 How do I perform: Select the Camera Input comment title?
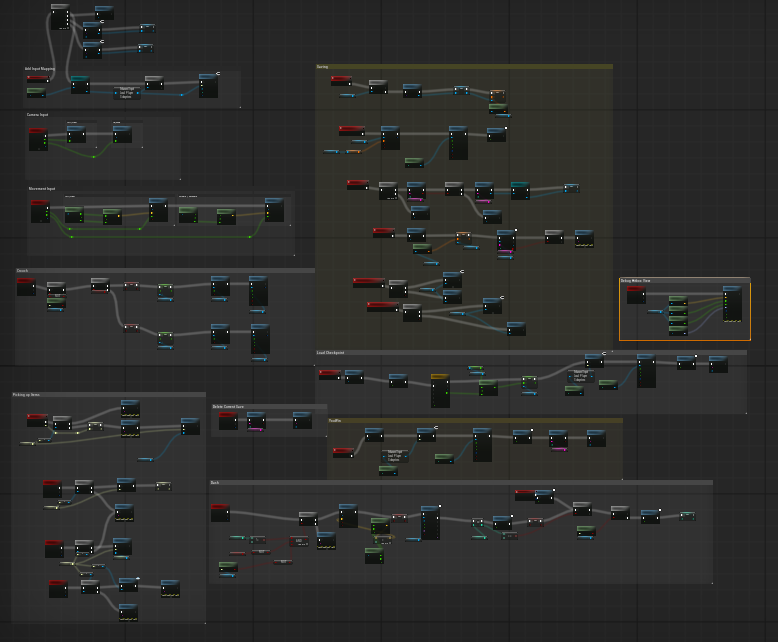pos(37,115)
